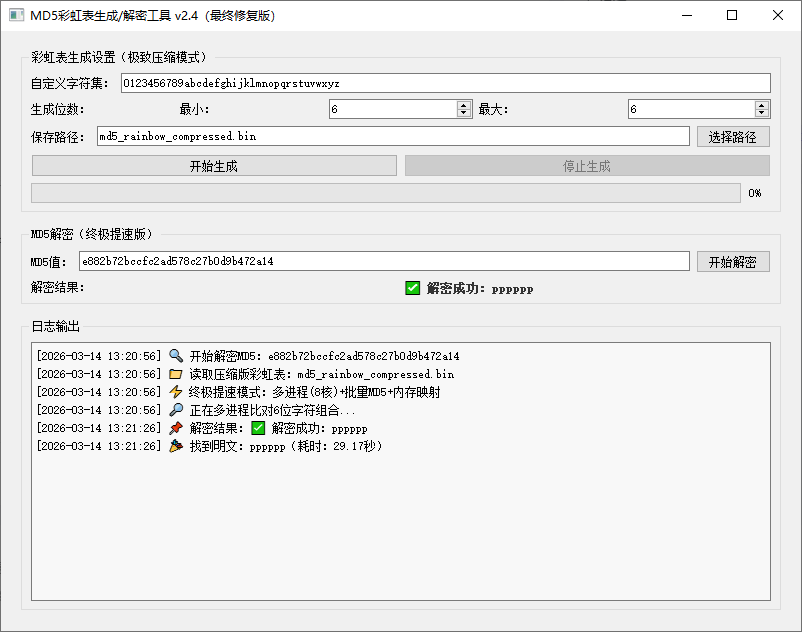Decrease the maximum length with the down stepper
The width and height of the screenshot is (802, 632).
760,113
